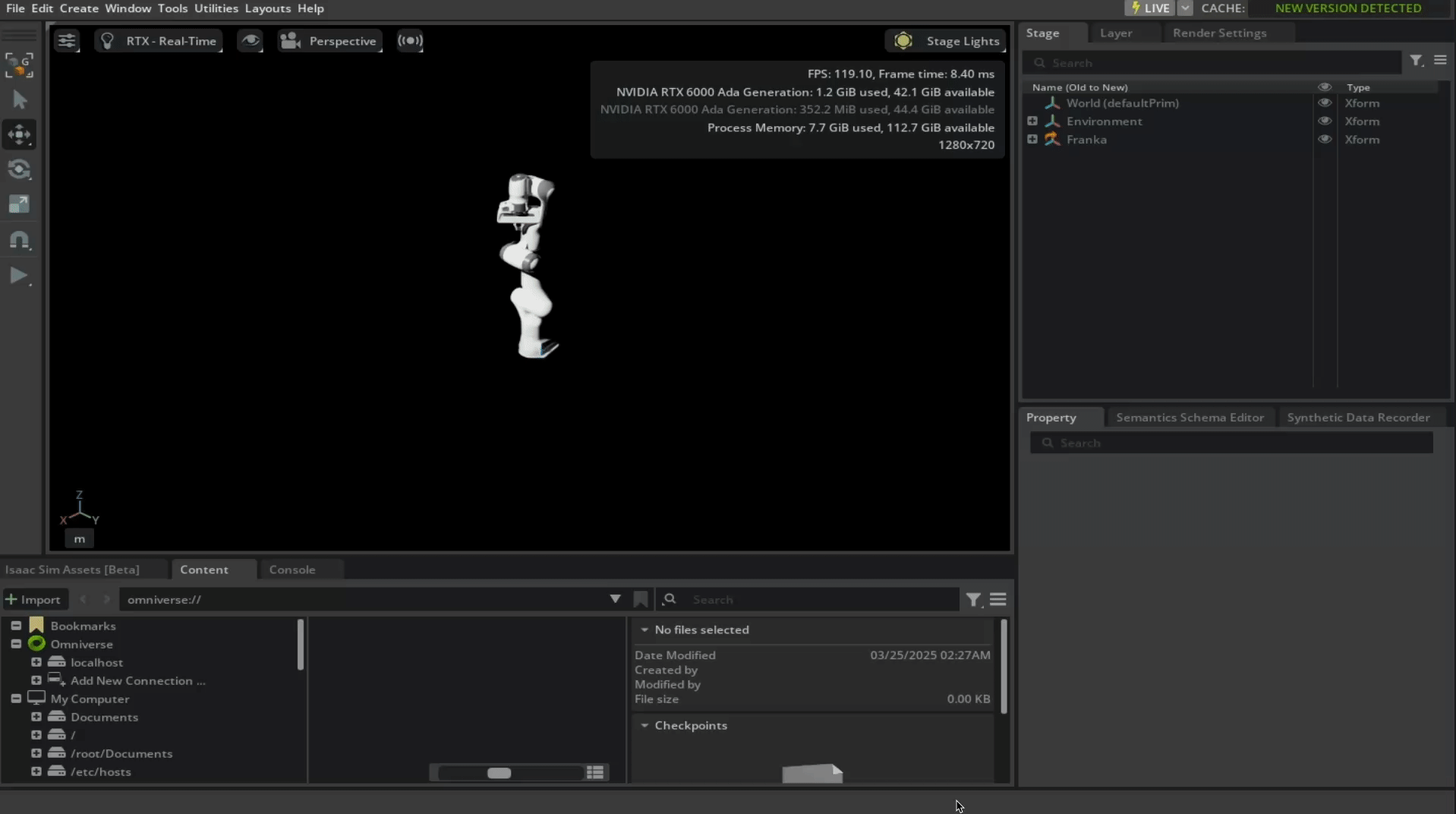
Task: Click the Import button
Action: coord(33,600)
